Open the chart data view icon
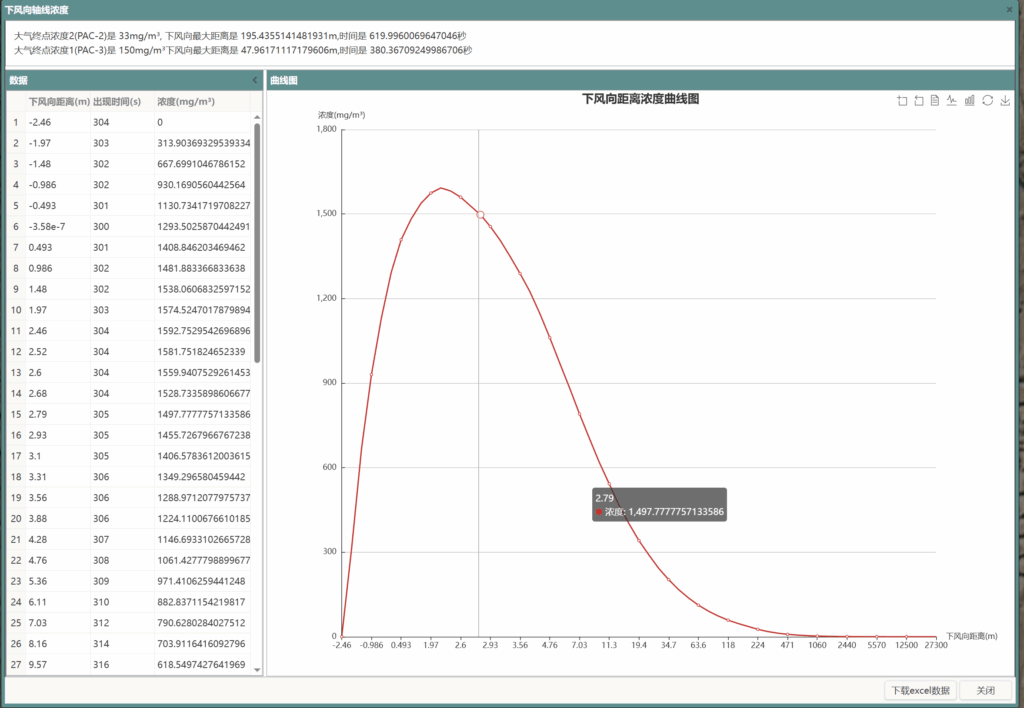This screenshot has height=708, width=1024. click(935, 100)
